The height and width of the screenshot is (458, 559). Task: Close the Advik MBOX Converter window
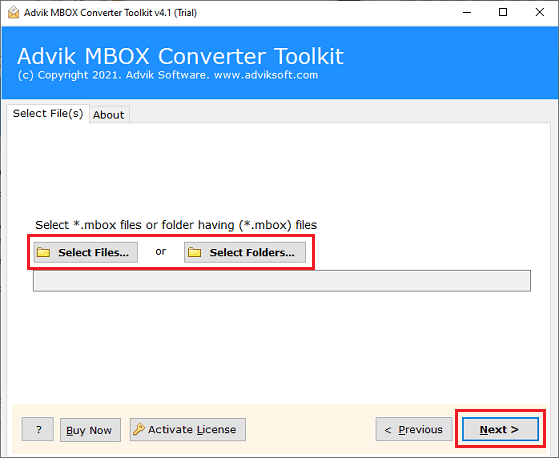point(540,12)
